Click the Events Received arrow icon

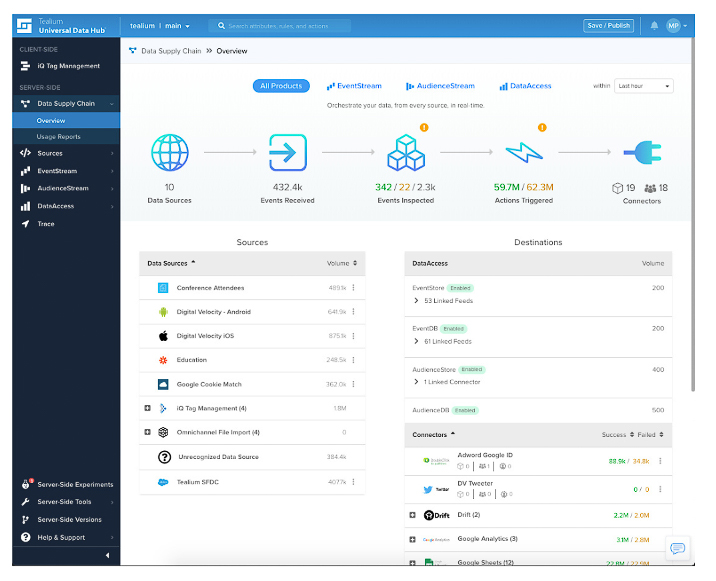click(x=287, y=153)
